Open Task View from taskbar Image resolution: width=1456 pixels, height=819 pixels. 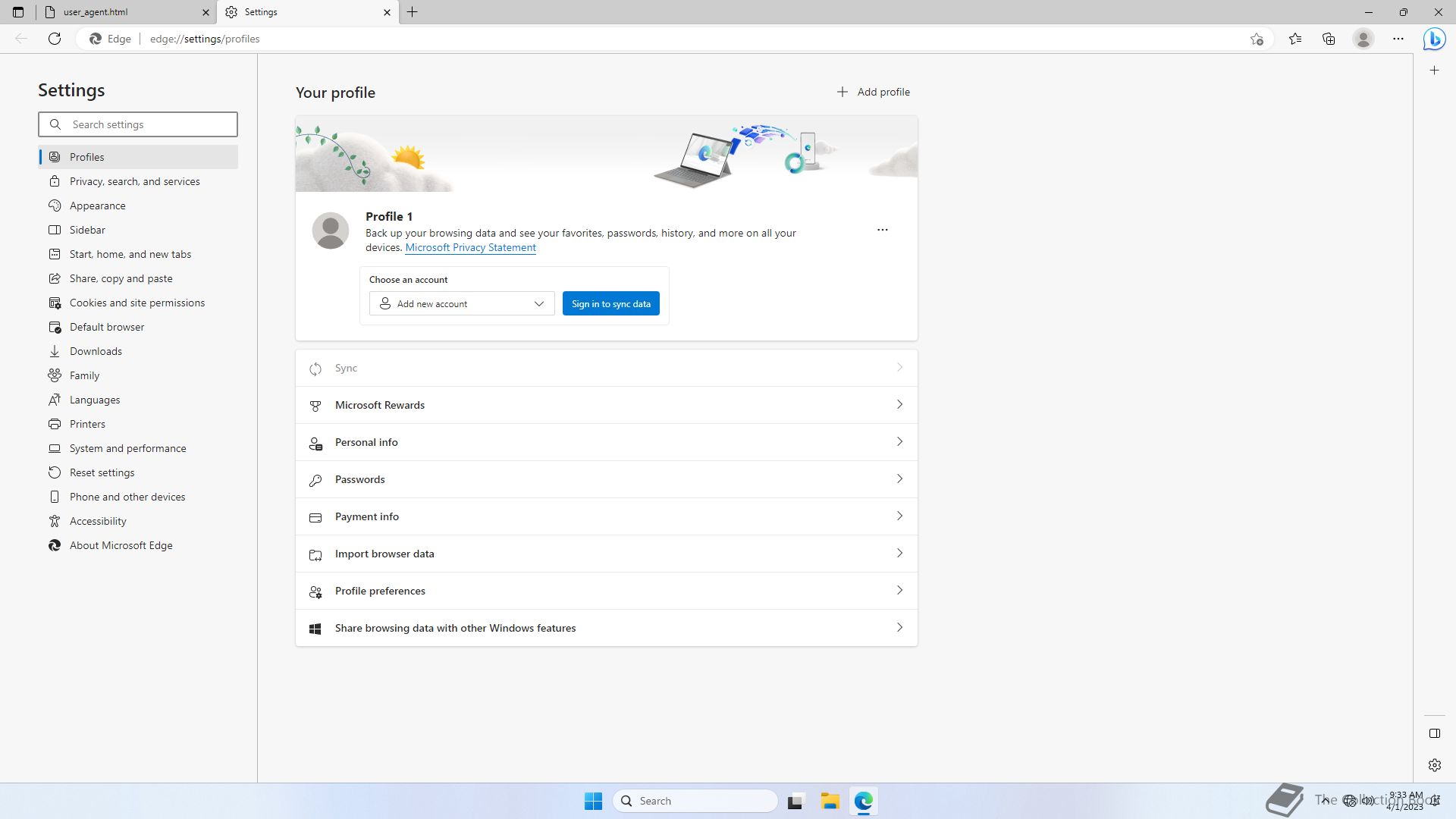coord(795,801)
